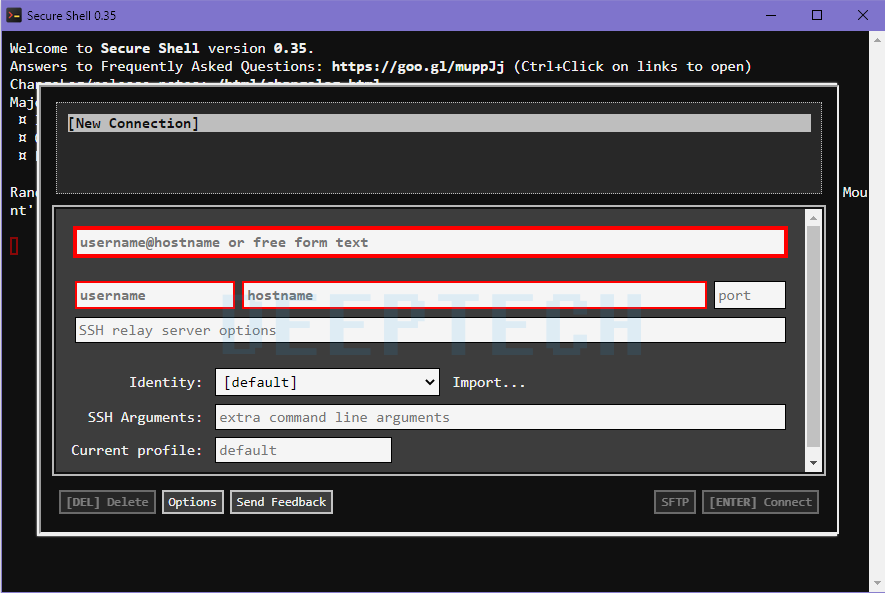Screen dimensions: 885x593
Task: Click into the hostname input box
Action: pos(474,295)
